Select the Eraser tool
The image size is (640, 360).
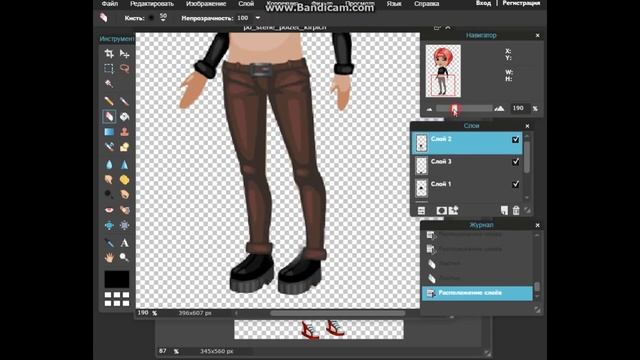coord(109,117)
